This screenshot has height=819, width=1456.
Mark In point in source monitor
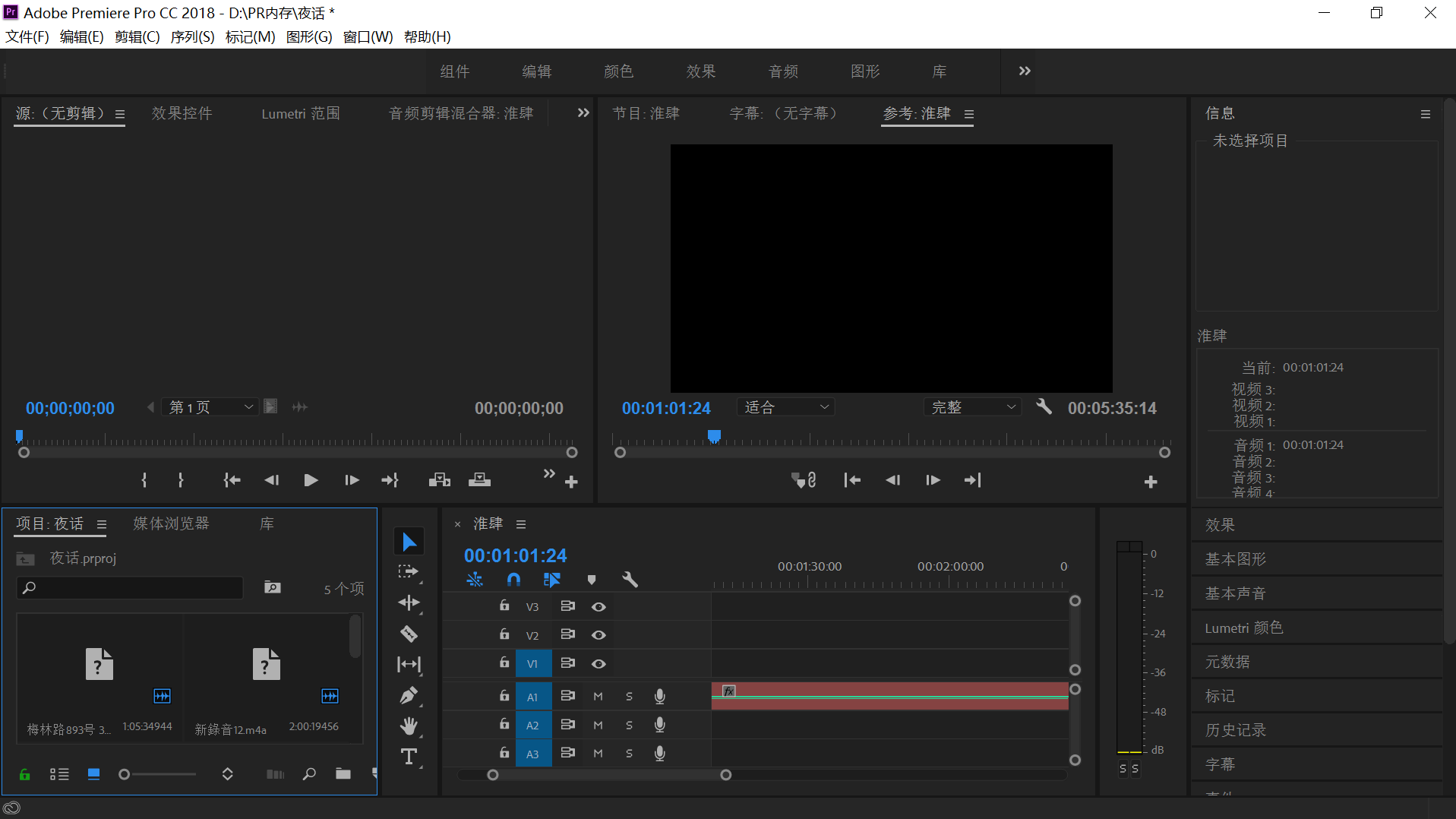point(144,480)
